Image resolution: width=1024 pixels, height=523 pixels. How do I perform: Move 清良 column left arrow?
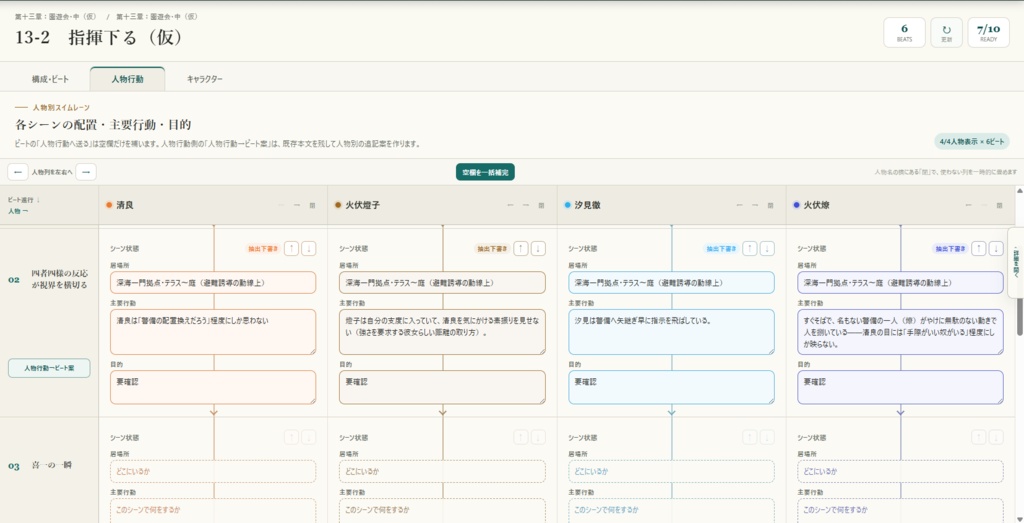(281, 205)
